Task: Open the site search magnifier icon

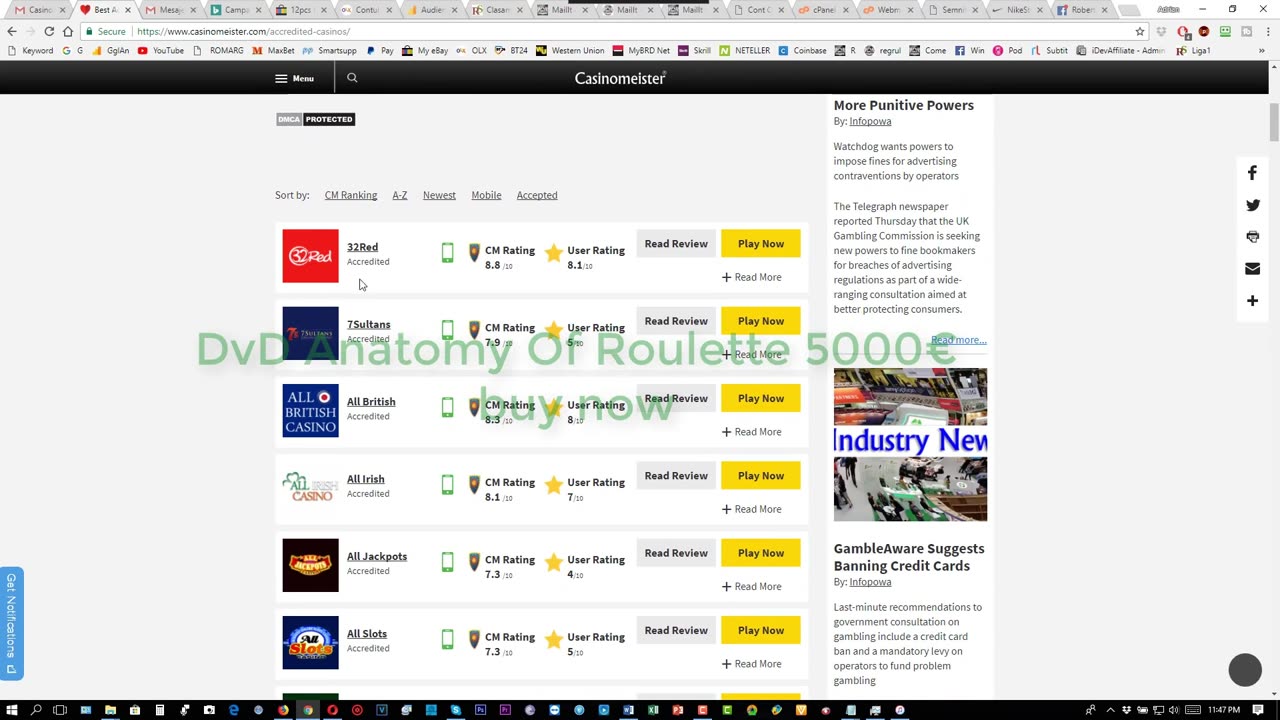Action: [x=352, y=77]
